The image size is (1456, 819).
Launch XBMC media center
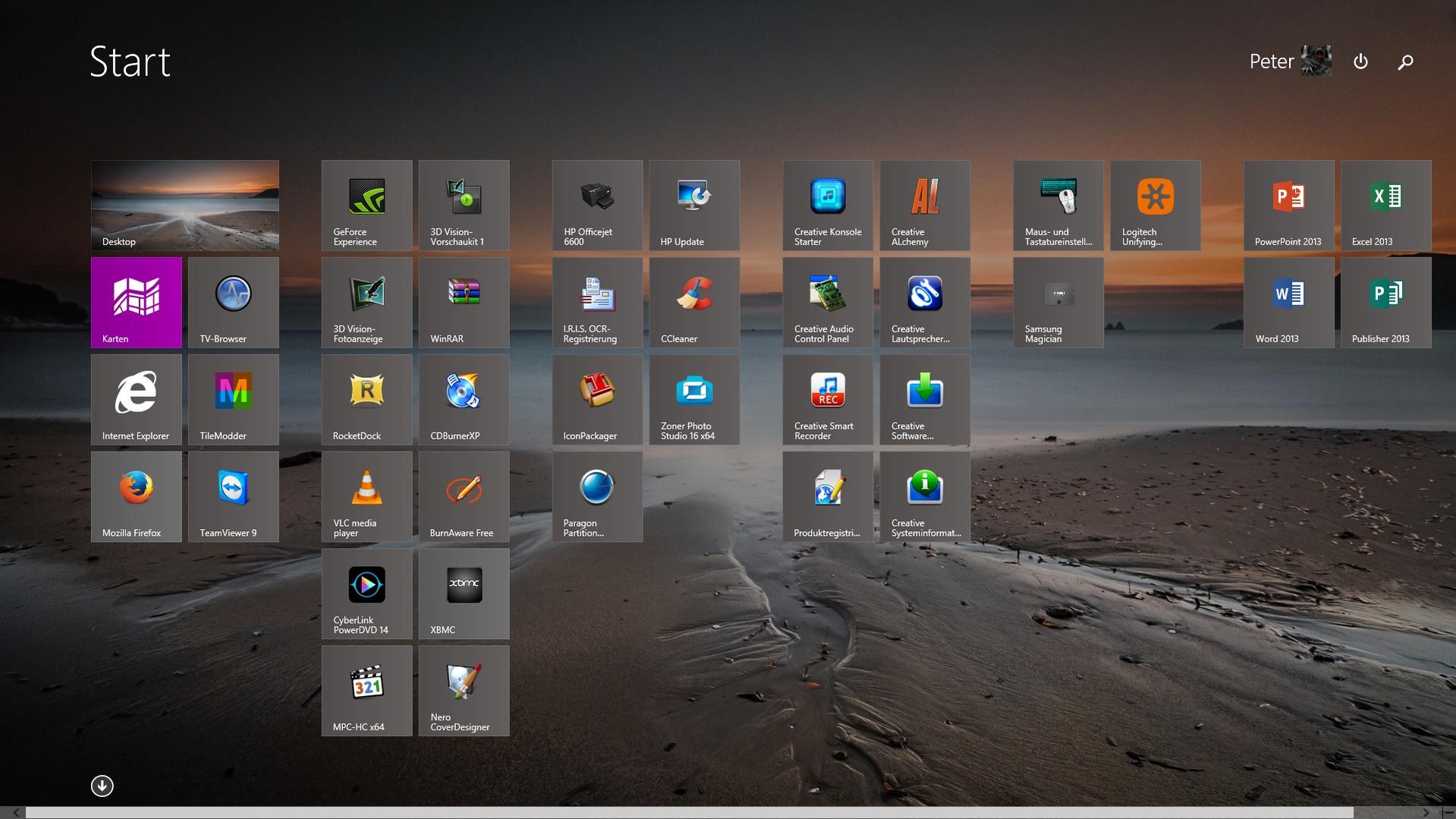click(464, 594)
